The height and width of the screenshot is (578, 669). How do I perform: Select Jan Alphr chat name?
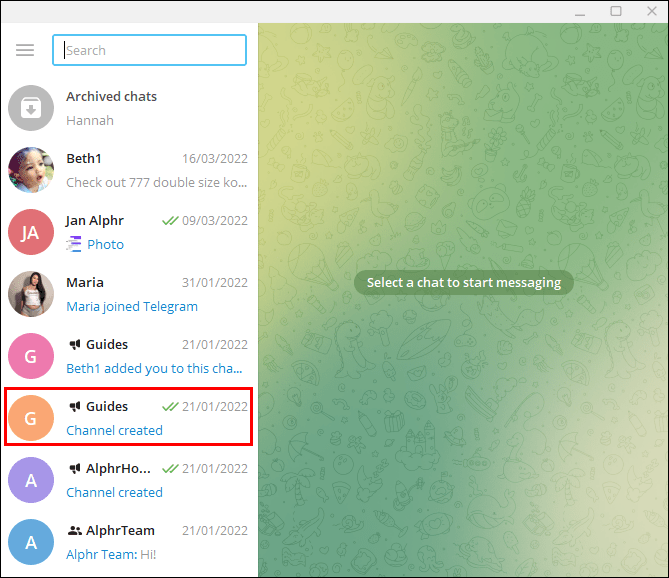pos(95,221)
